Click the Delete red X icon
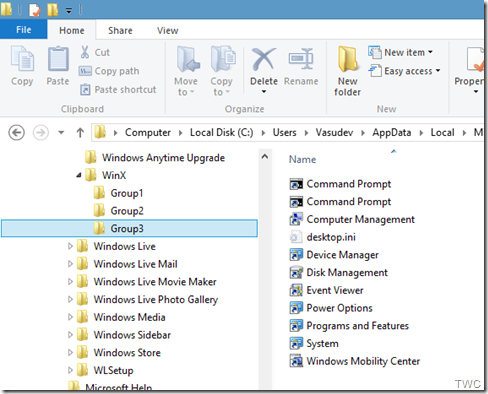The image size is (488, 394). pos(263,59)
